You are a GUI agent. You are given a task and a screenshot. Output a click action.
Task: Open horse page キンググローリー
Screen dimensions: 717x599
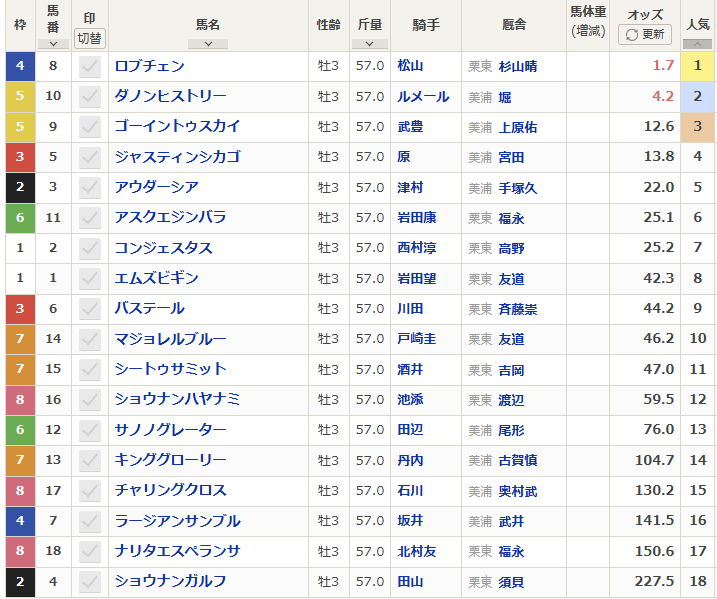171,460
